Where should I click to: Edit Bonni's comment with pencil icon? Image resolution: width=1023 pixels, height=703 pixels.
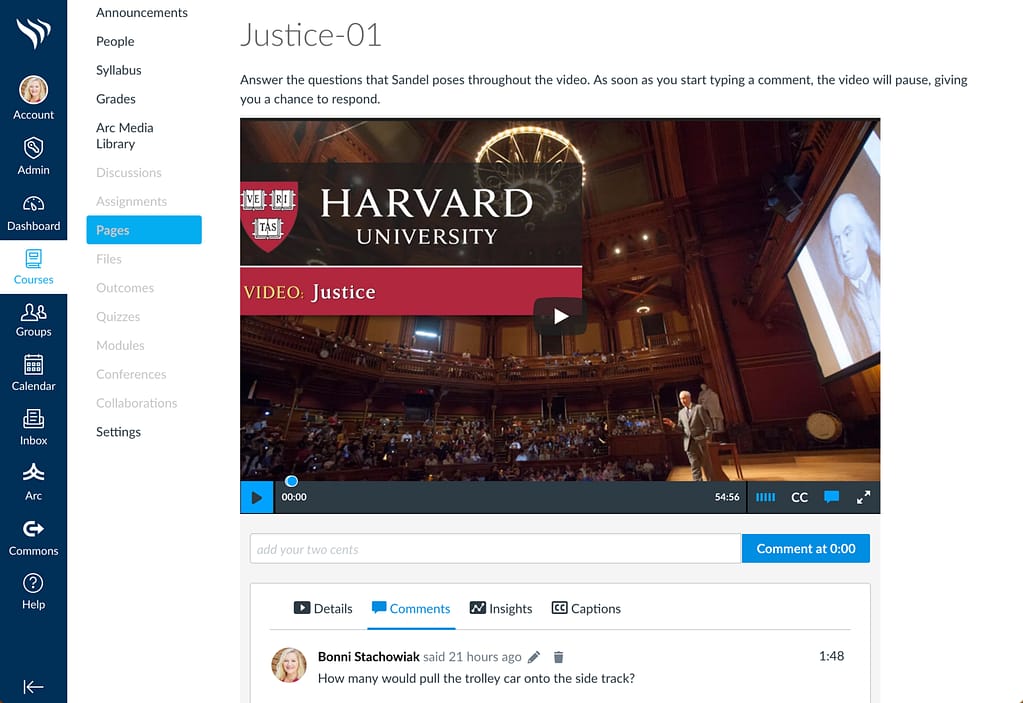(x=534, y=657)
